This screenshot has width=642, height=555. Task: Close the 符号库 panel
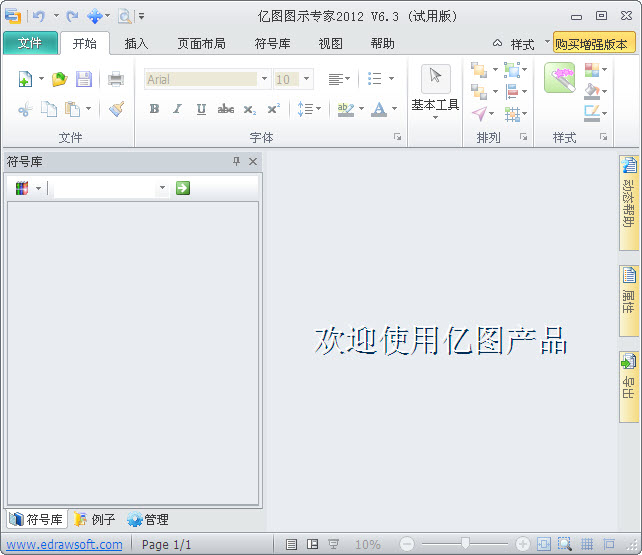coord(253,161)
